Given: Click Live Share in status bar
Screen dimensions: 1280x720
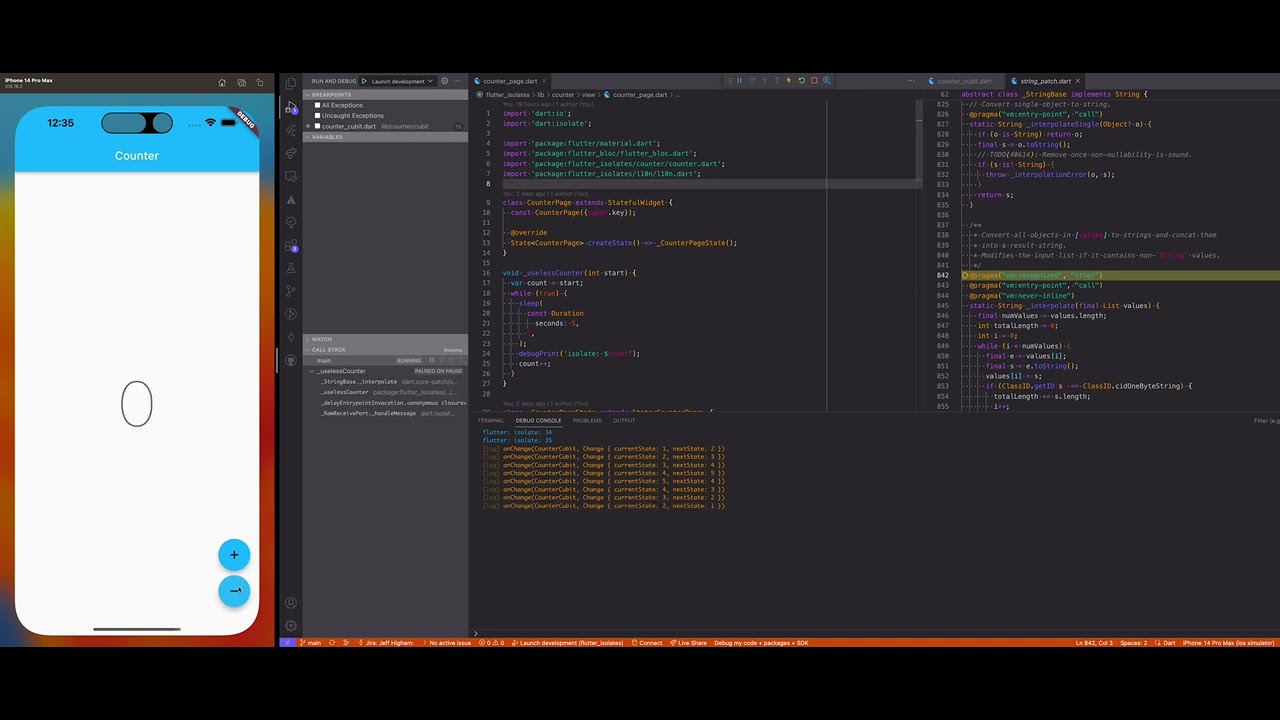Looking at the screenshot, I should point(688,643).
